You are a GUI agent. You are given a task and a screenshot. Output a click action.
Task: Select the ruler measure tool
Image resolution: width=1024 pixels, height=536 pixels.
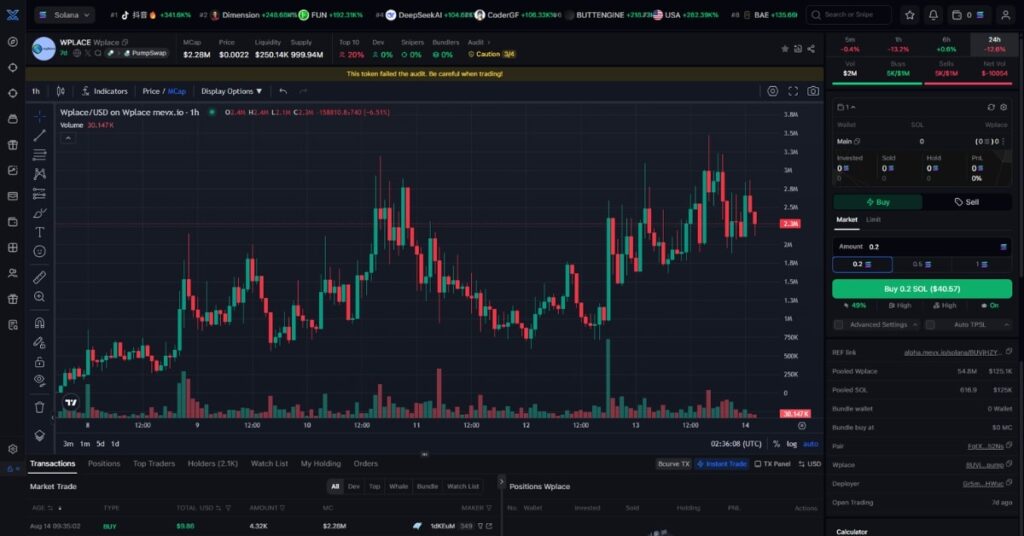tap(40, 277)
